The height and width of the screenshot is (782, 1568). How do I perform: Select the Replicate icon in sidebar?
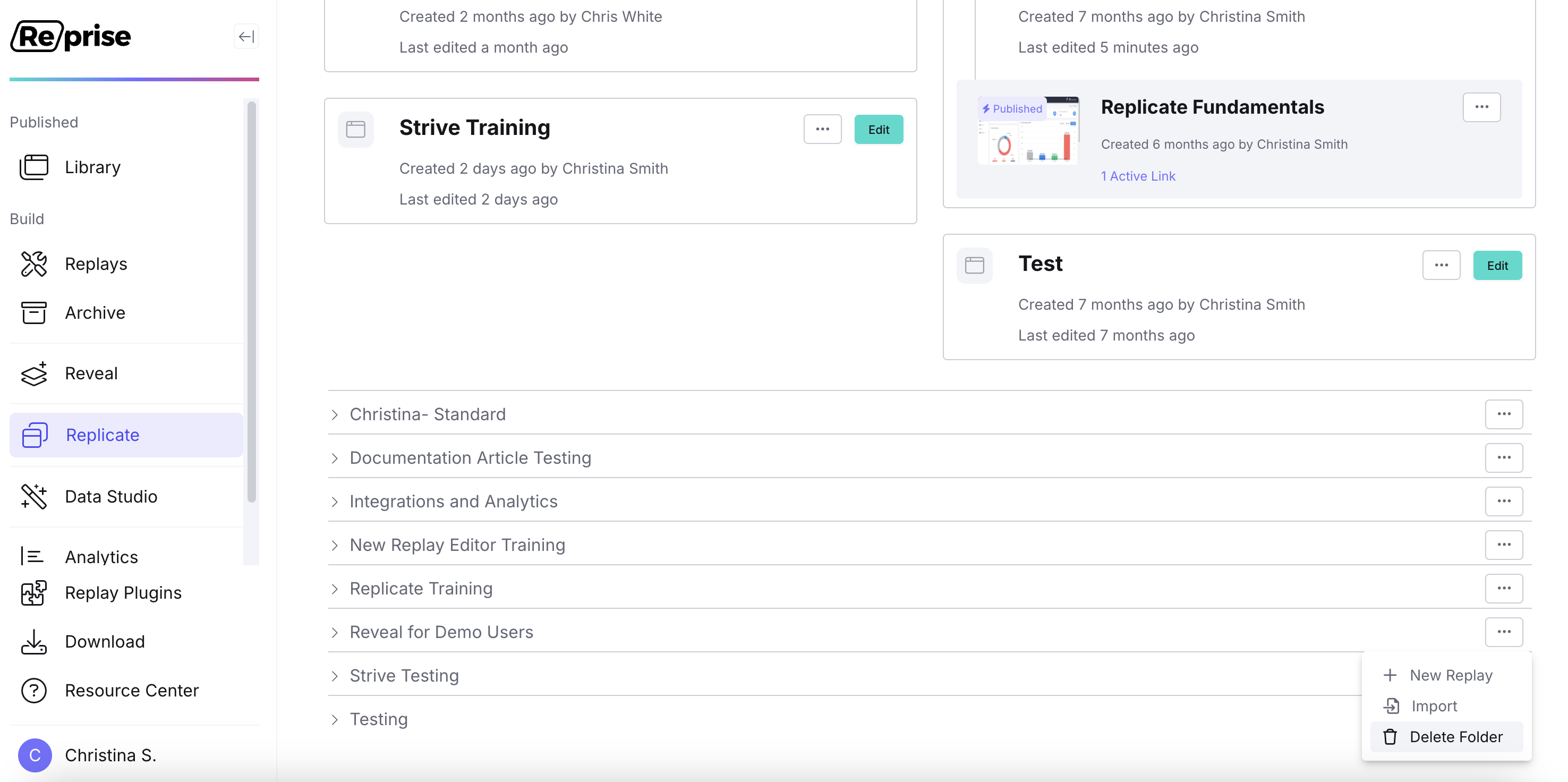click(x=34, y=435)
